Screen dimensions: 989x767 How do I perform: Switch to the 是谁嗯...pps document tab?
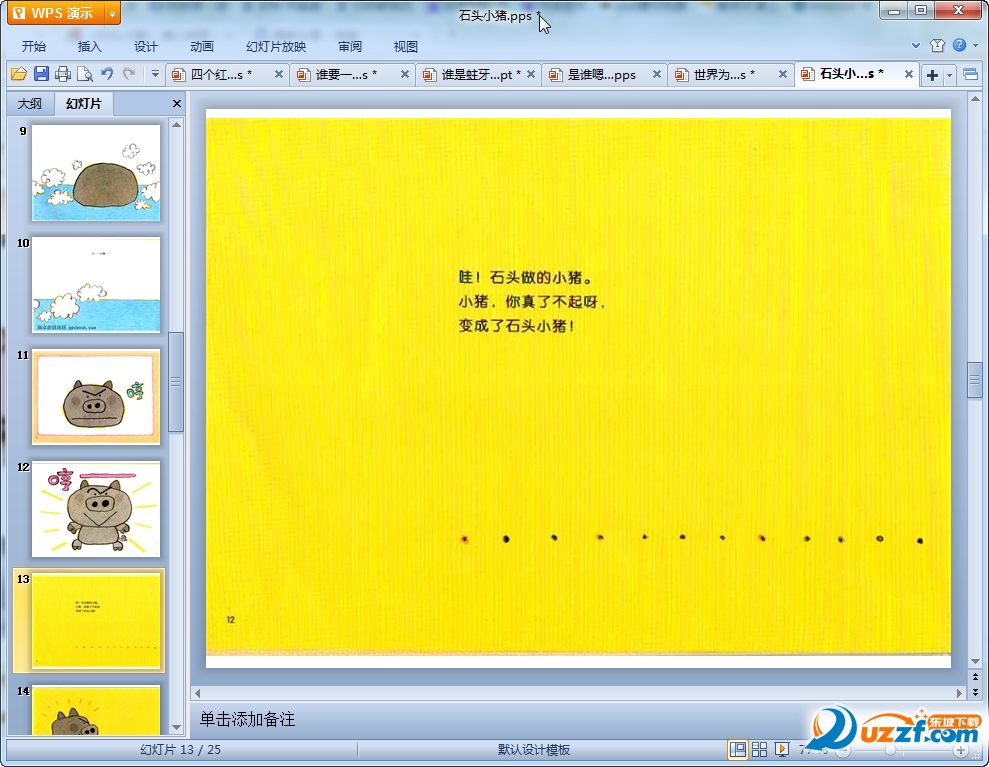tap(598, 74)
